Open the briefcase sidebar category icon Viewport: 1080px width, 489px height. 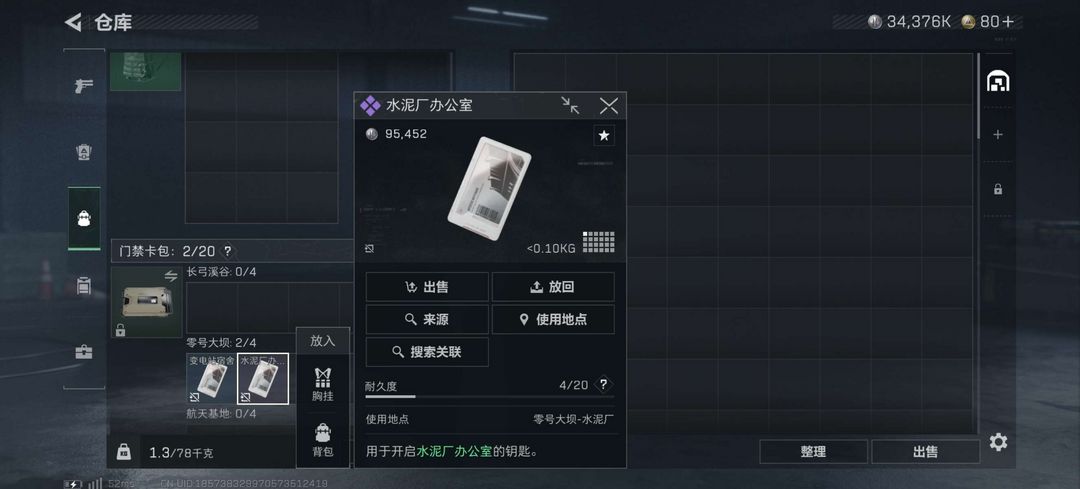pyautogui.click(x=83, y=352)
